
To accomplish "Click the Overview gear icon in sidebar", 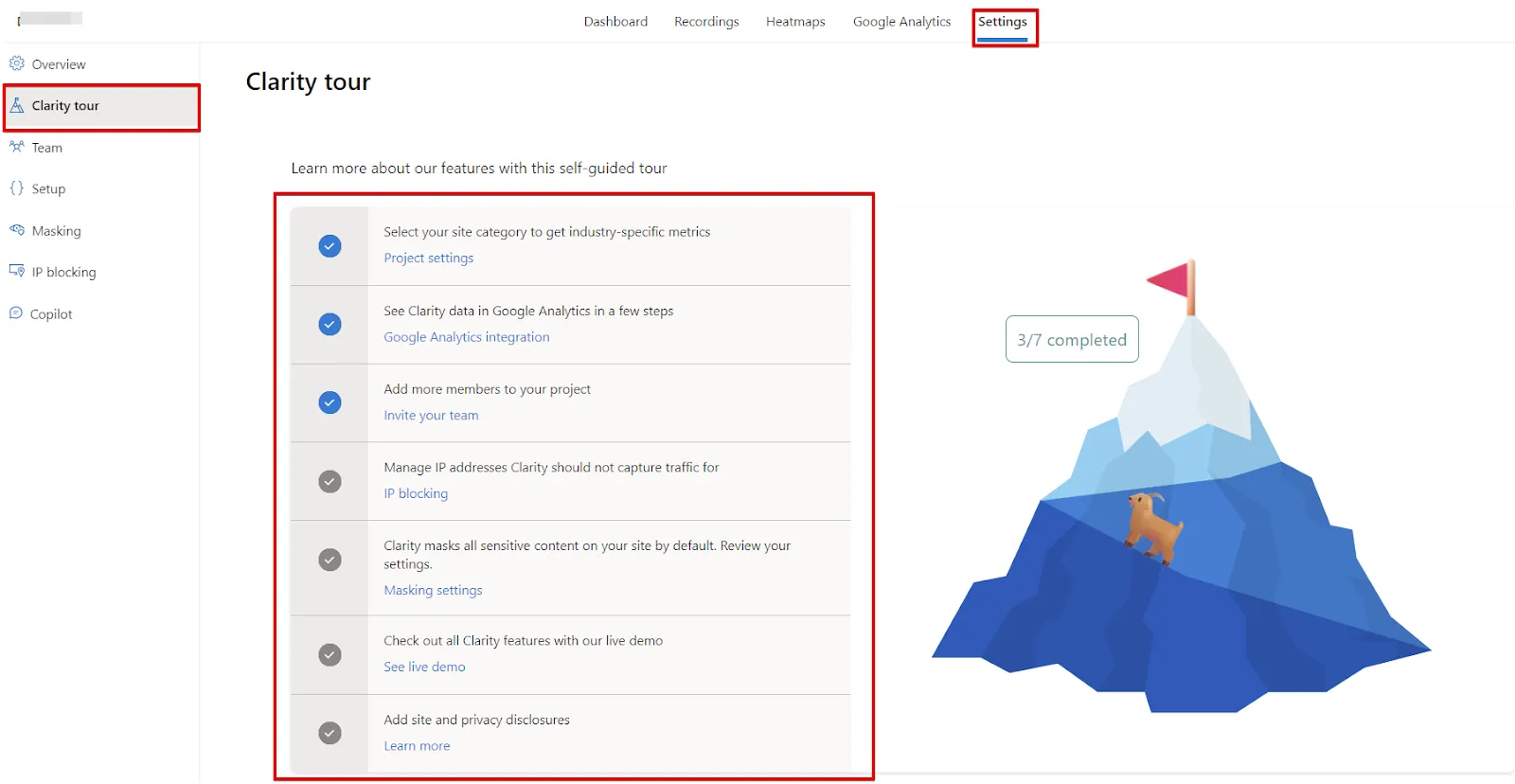I will tap(17, 63).
